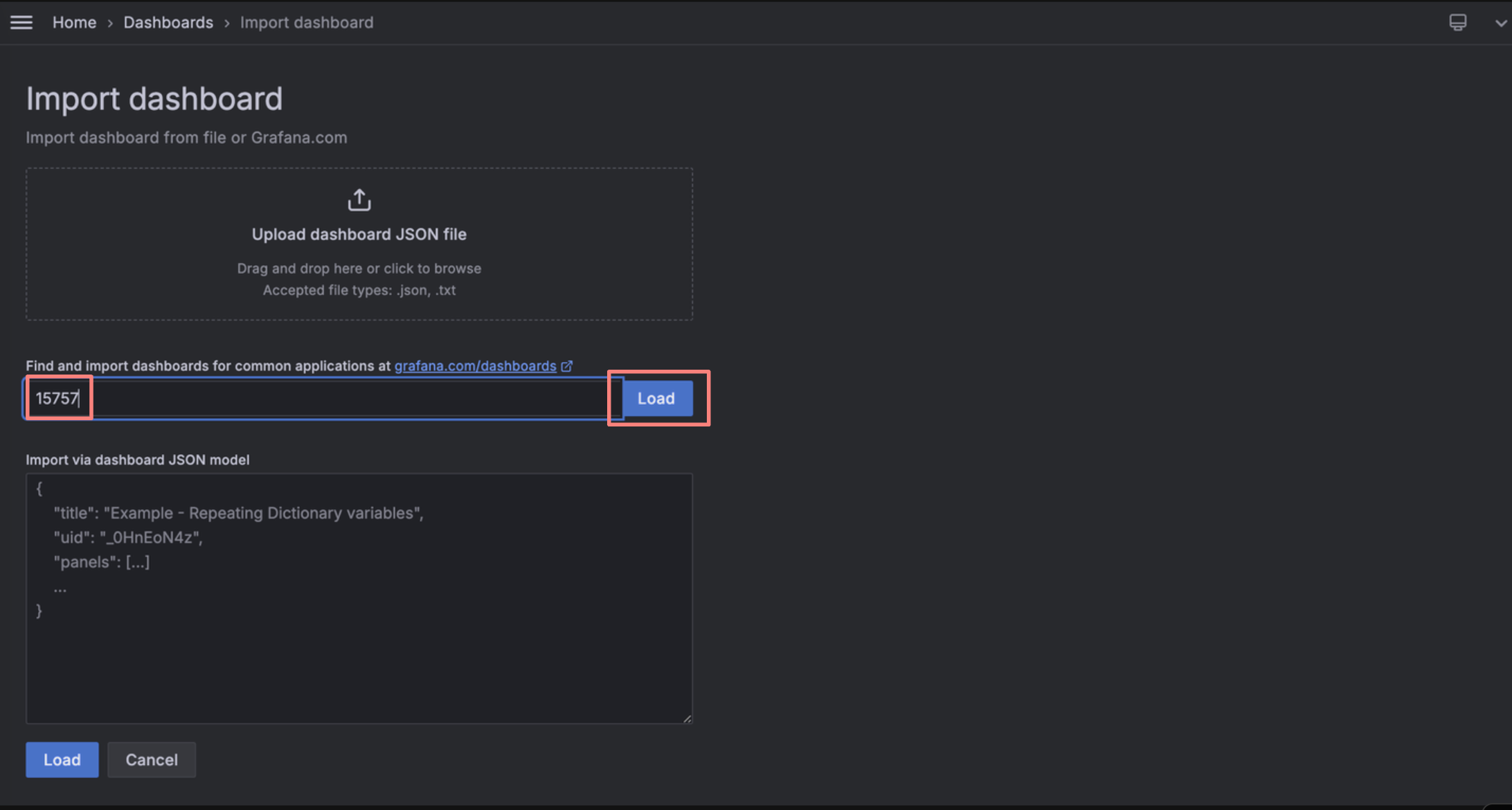Click the monitor icon in top bar

pyautogui.click(x=1457, y=22)
